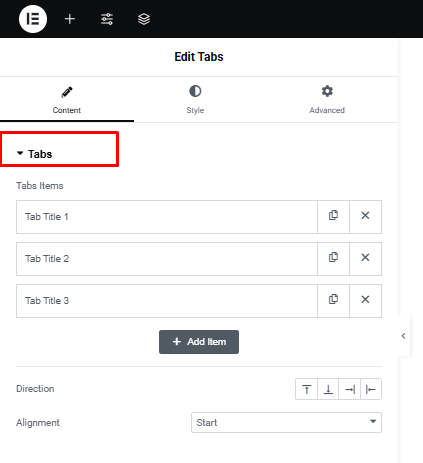Remove Tab Title 3 item

tap(365, 300)
